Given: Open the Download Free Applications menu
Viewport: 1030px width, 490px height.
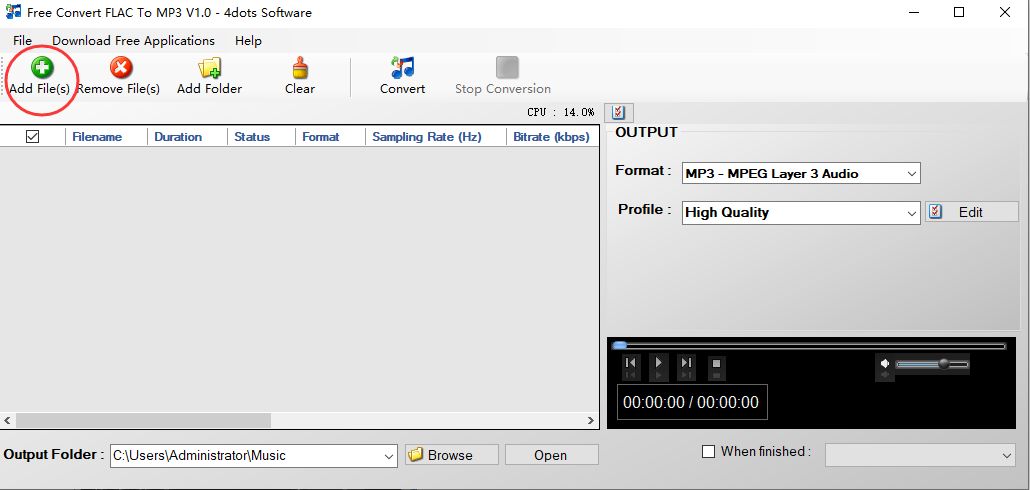Looking at the screenshot, I should pos(133,41).
